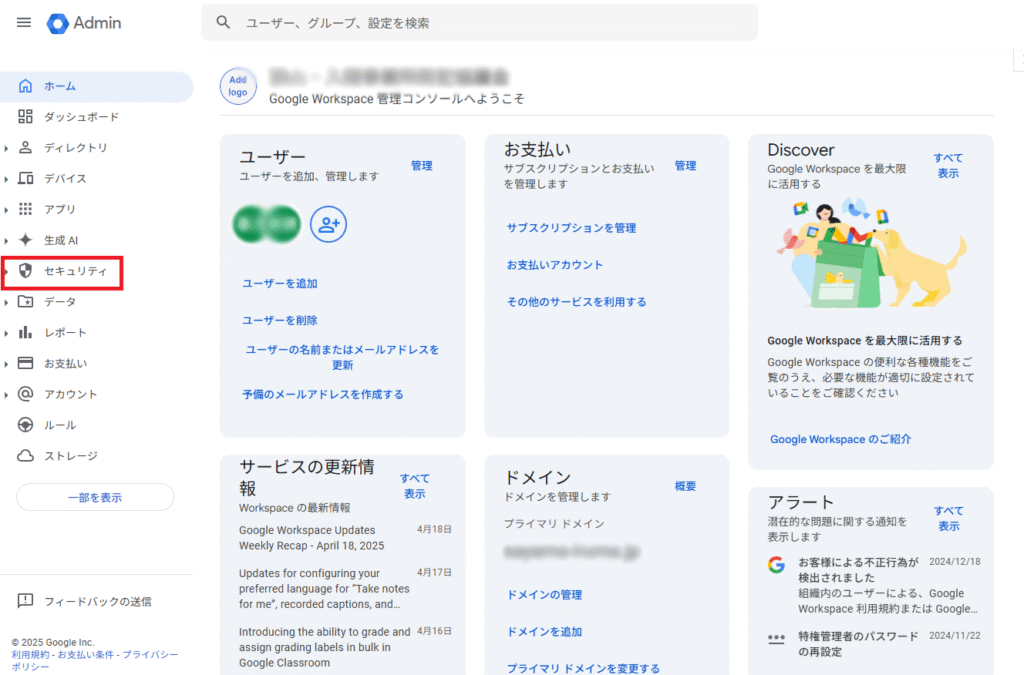The image size is (1024, 675).
Task: Open the main hamburger menu
Action: [x=24, y=23]
